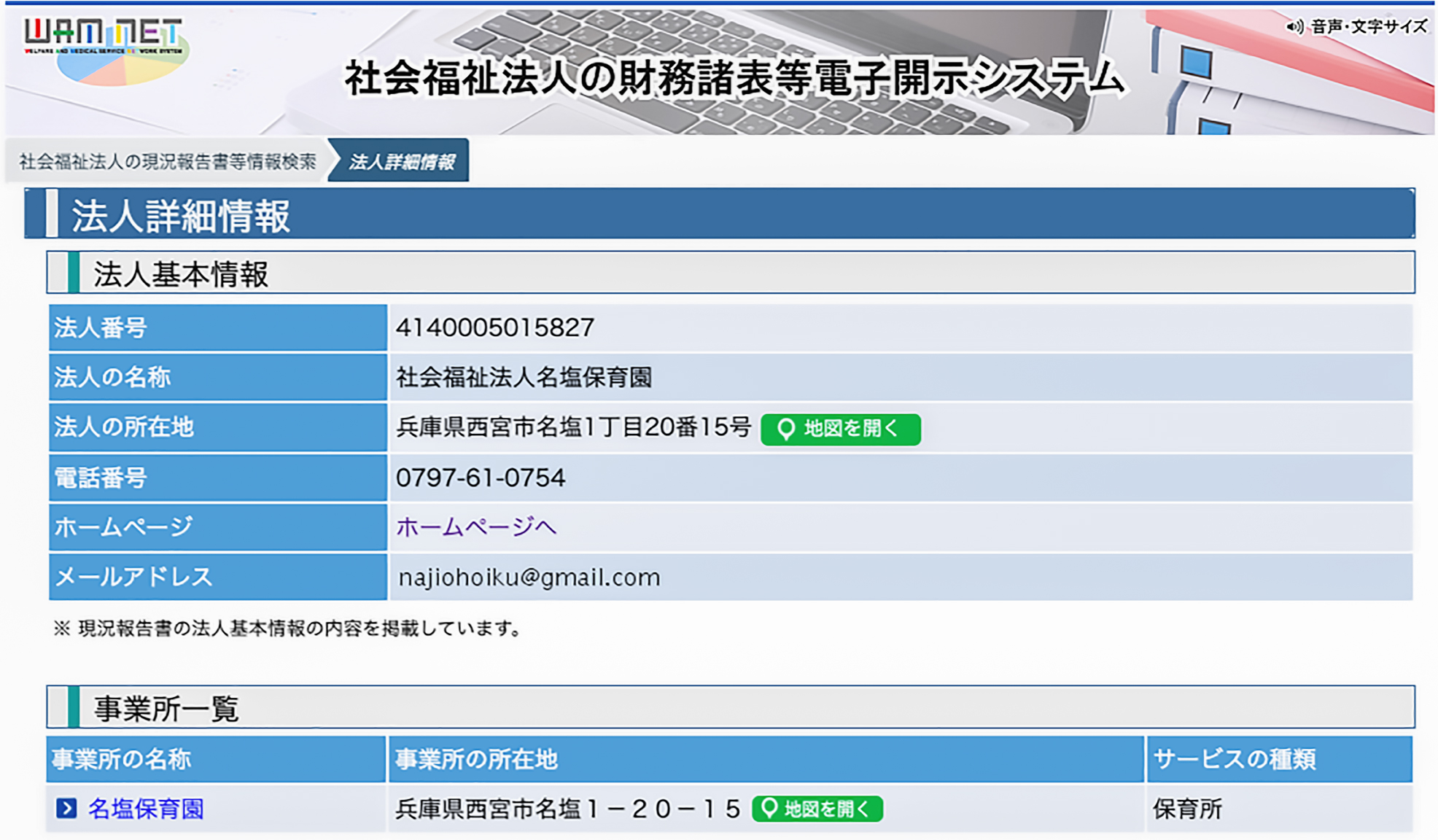Click the map pin icon in the 事業所一覧 row

[x=769, y=808]
